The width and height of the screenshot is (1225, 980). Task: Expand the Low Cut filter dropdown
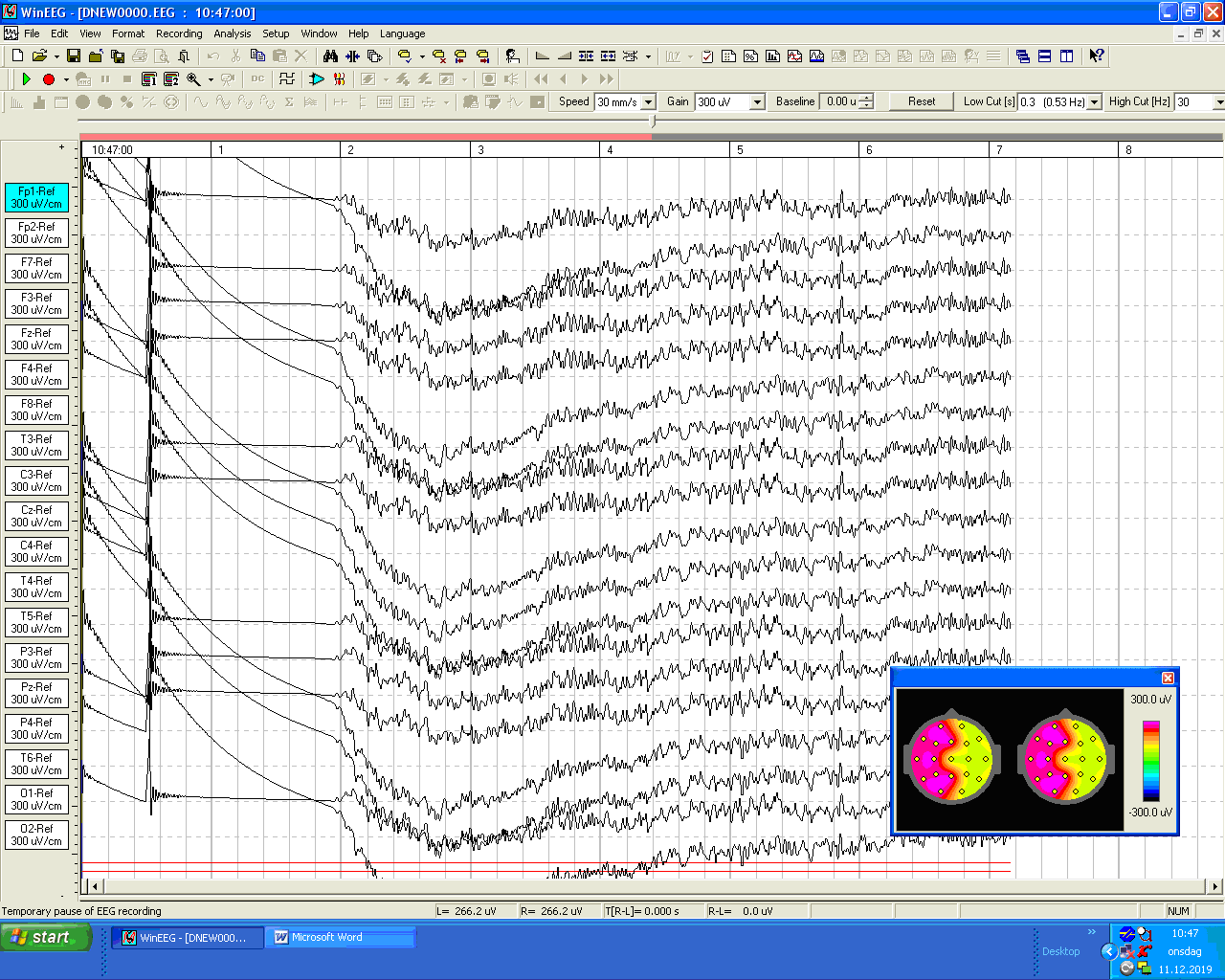1094,102
